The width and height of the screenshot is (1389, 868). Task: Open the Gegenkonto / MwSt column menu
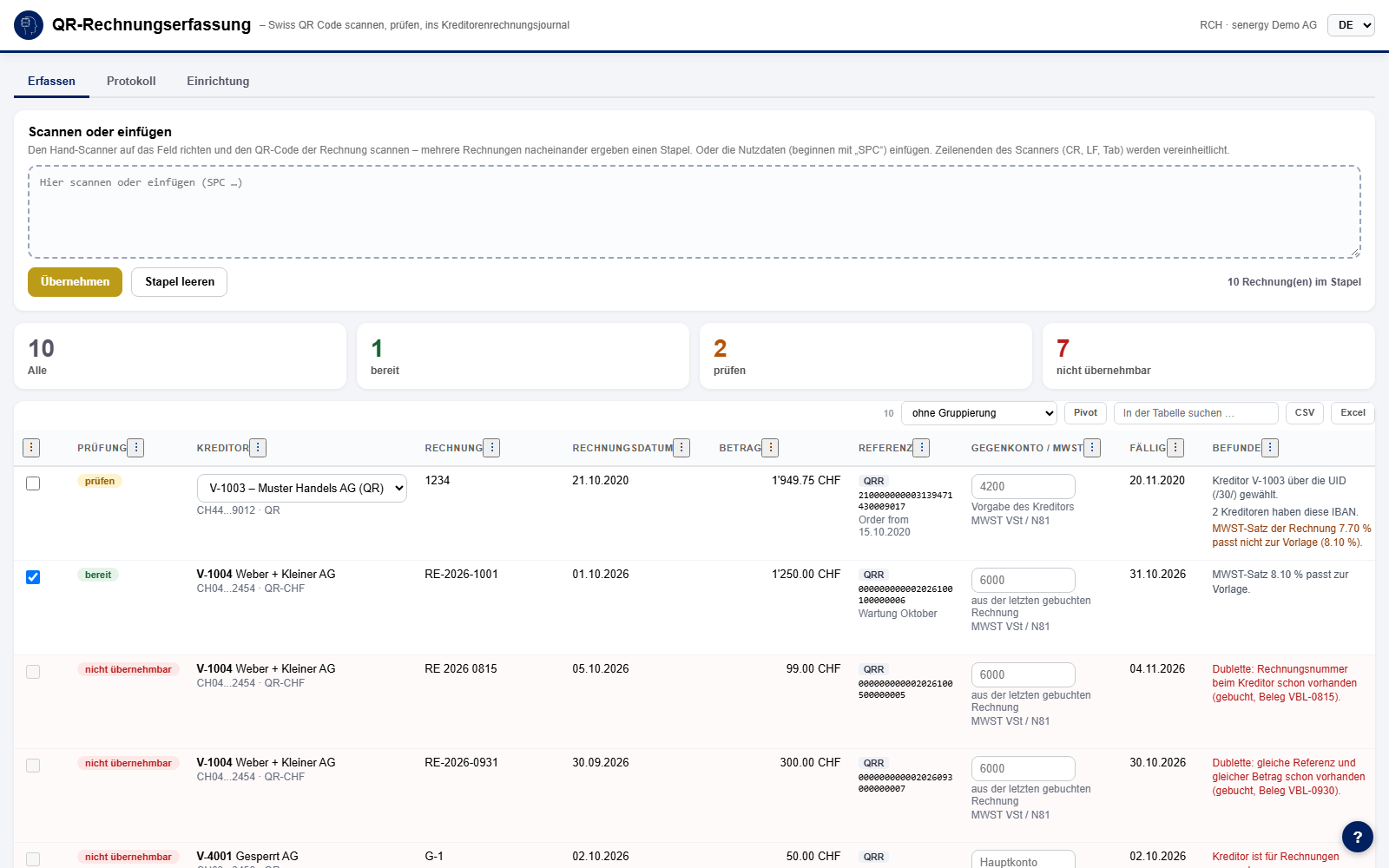1092,448
